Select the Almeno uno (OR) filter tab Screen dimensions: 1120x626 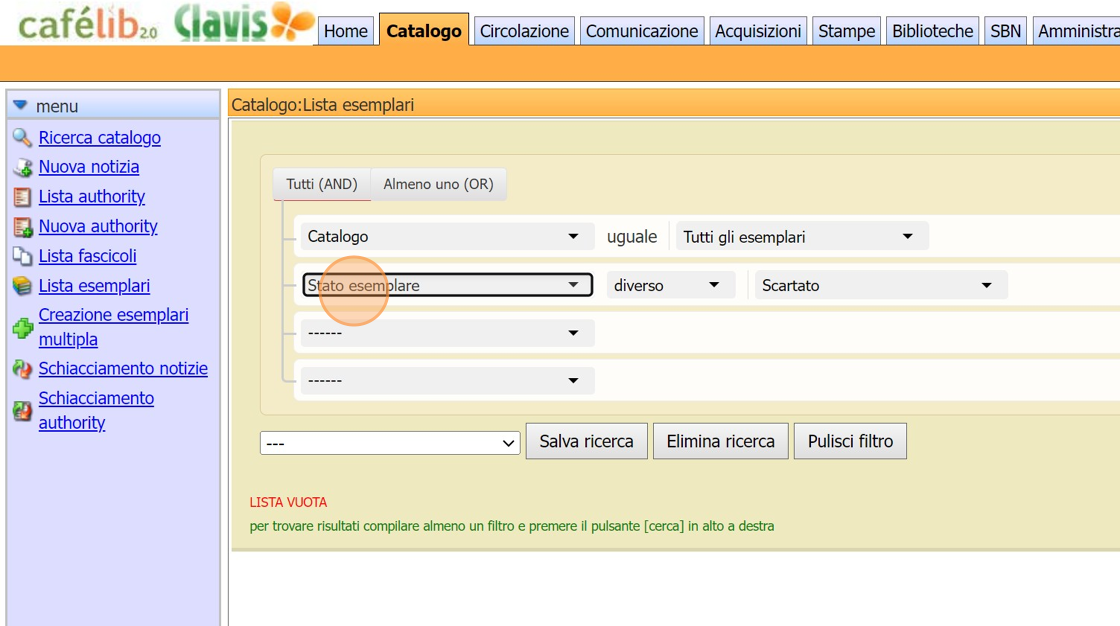(439, 184)
